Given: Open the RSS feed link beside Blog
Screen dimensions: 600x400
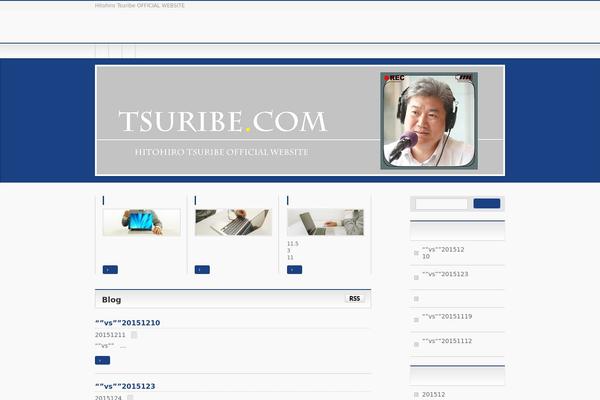Looking at the screenshot, I should pyautogui.click(x=354, y=299).
